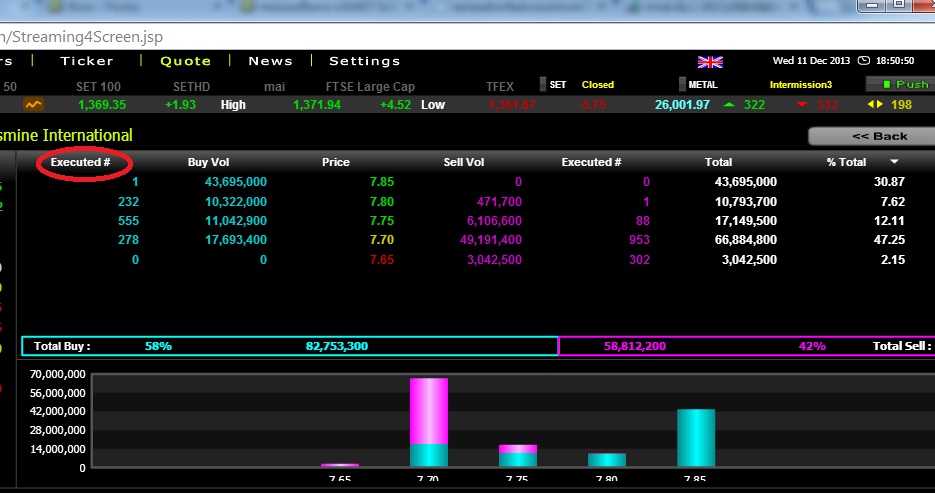This screenshot has width=935, height=495.
Task: Click the yellow price 7.70 cell
Action: [382, 240]
